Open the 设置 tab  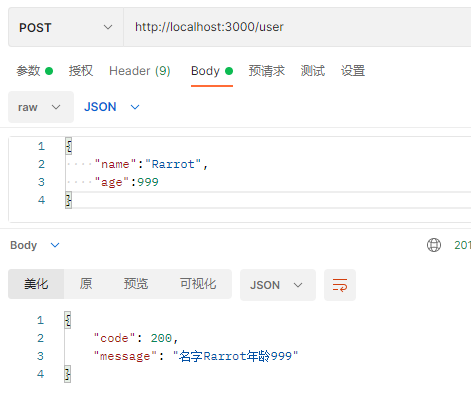(353, 71)
